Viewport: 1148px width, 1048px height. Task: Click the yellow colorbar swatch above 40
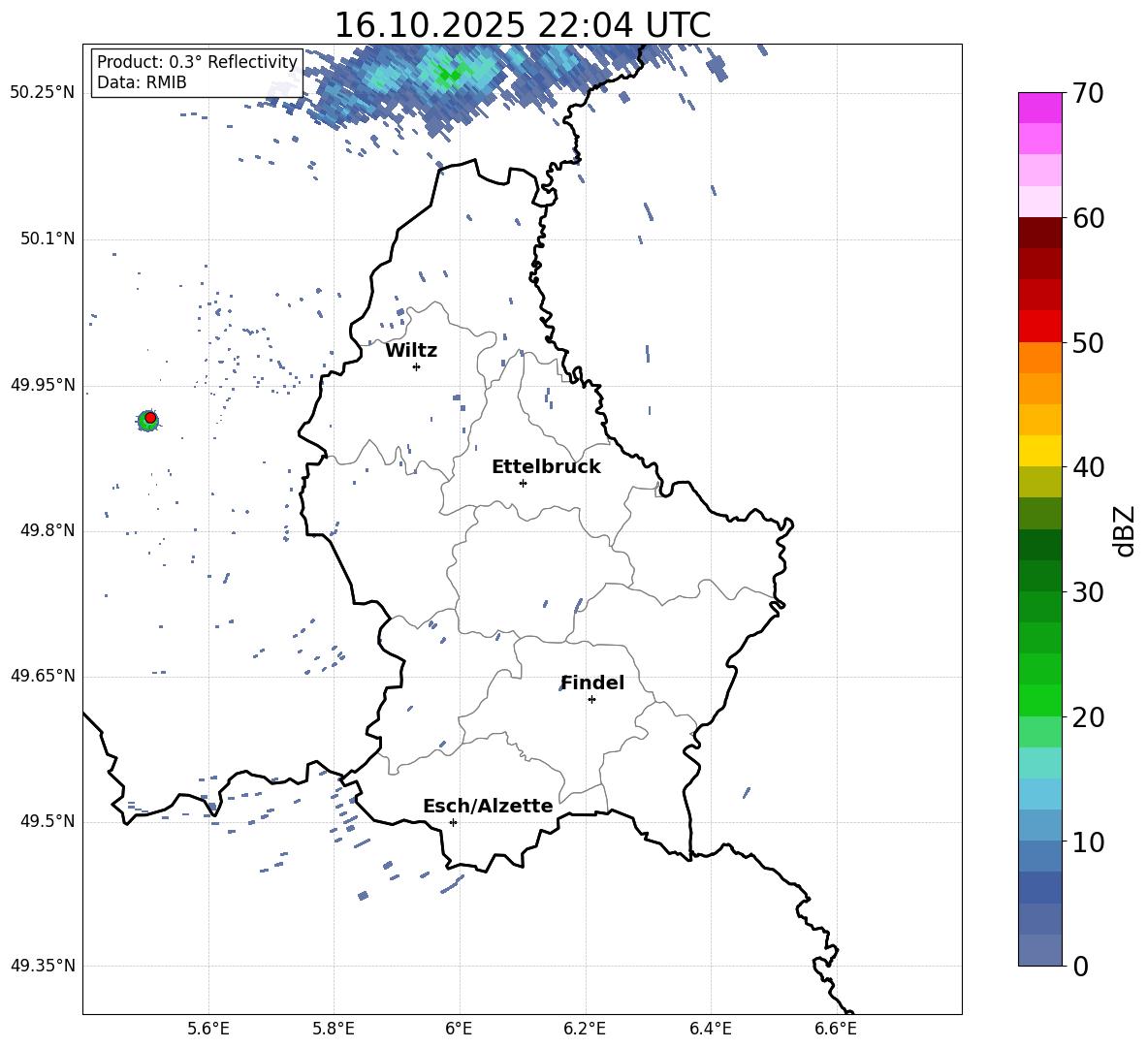1039,452
